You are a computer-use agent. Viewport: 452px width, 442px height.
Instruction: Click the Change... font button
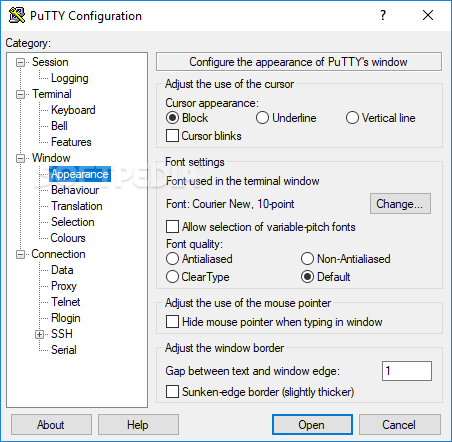400,204
